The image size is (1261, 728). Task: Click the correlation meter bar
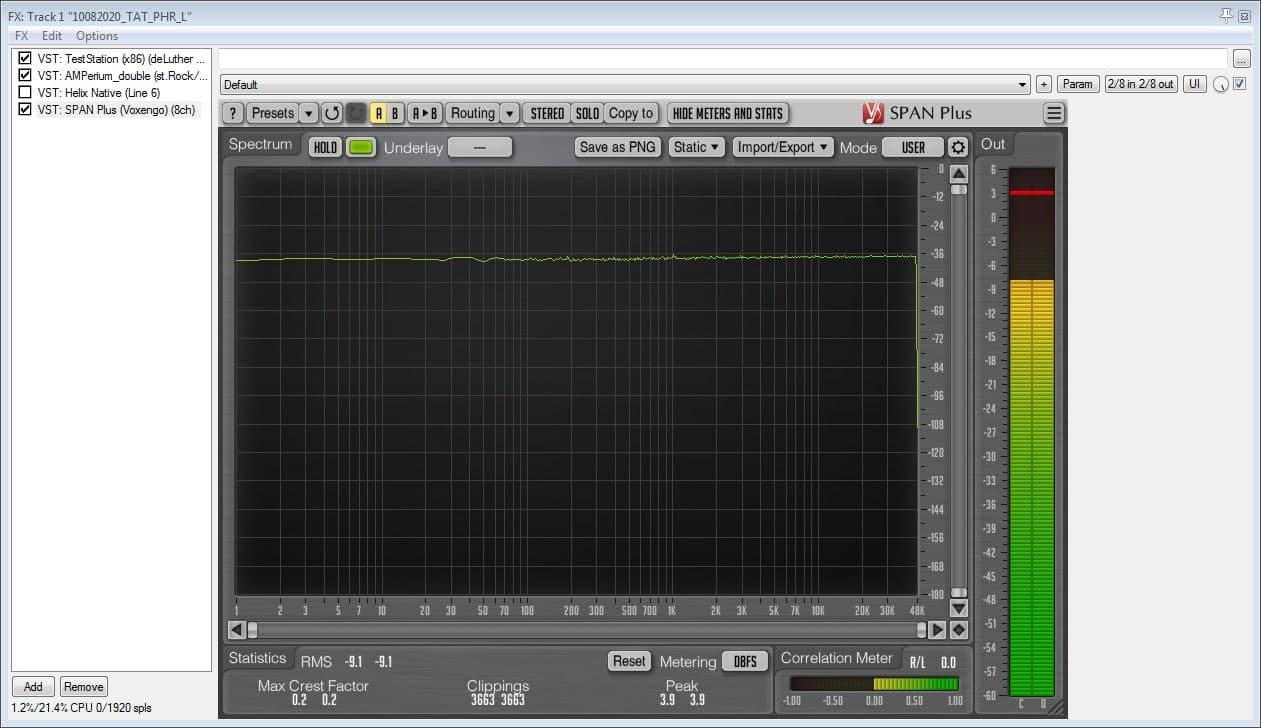(x=874, y=684)
